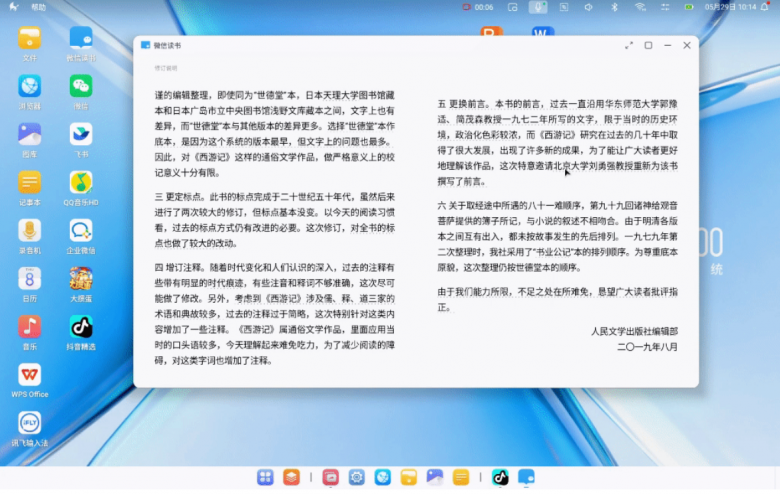Toggle the microphone icon in status bar

coord(538,7)
